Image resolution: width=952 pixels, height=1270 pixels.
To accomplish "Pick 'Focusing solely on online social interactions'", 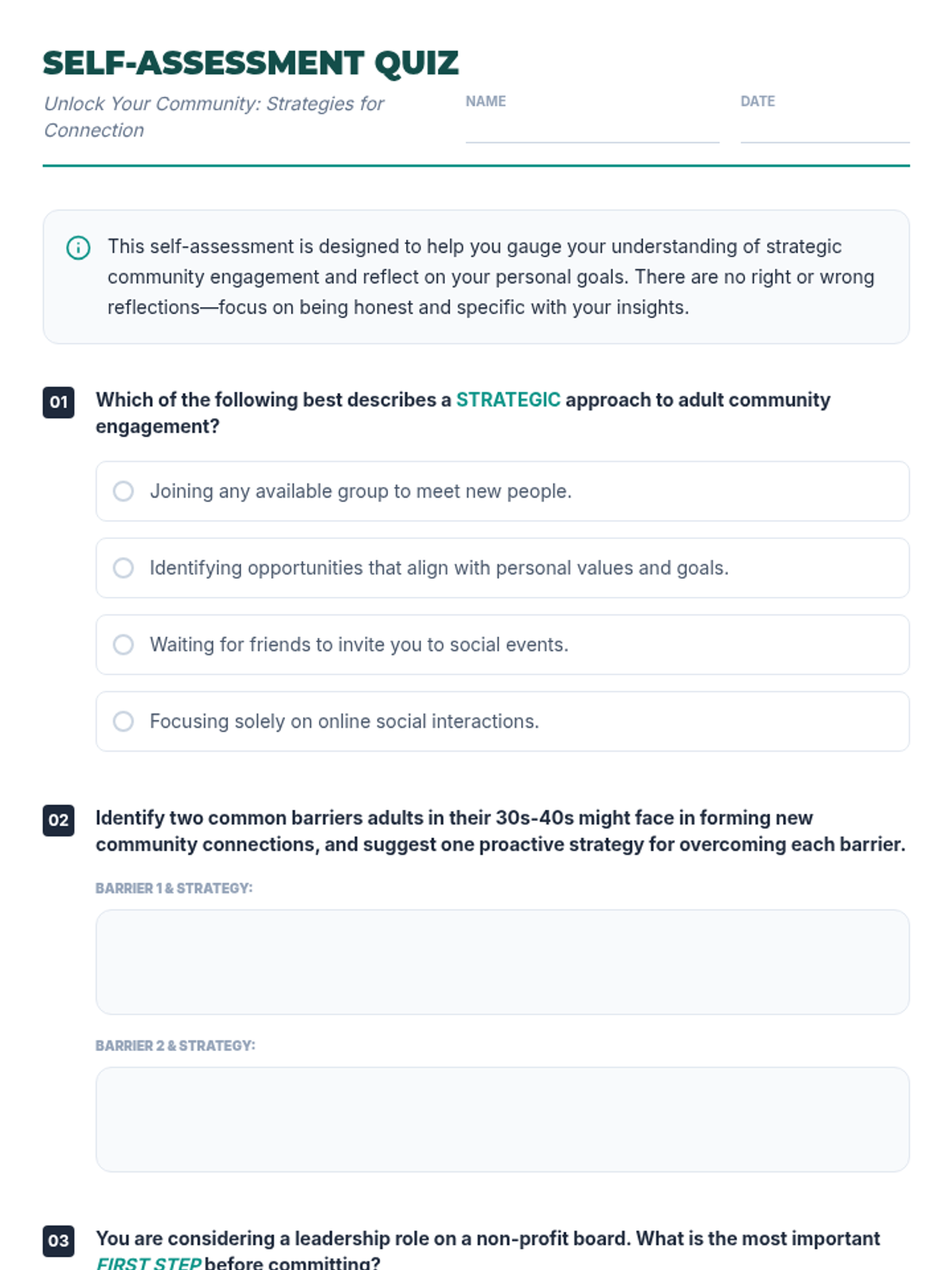I will click(502, 722).
